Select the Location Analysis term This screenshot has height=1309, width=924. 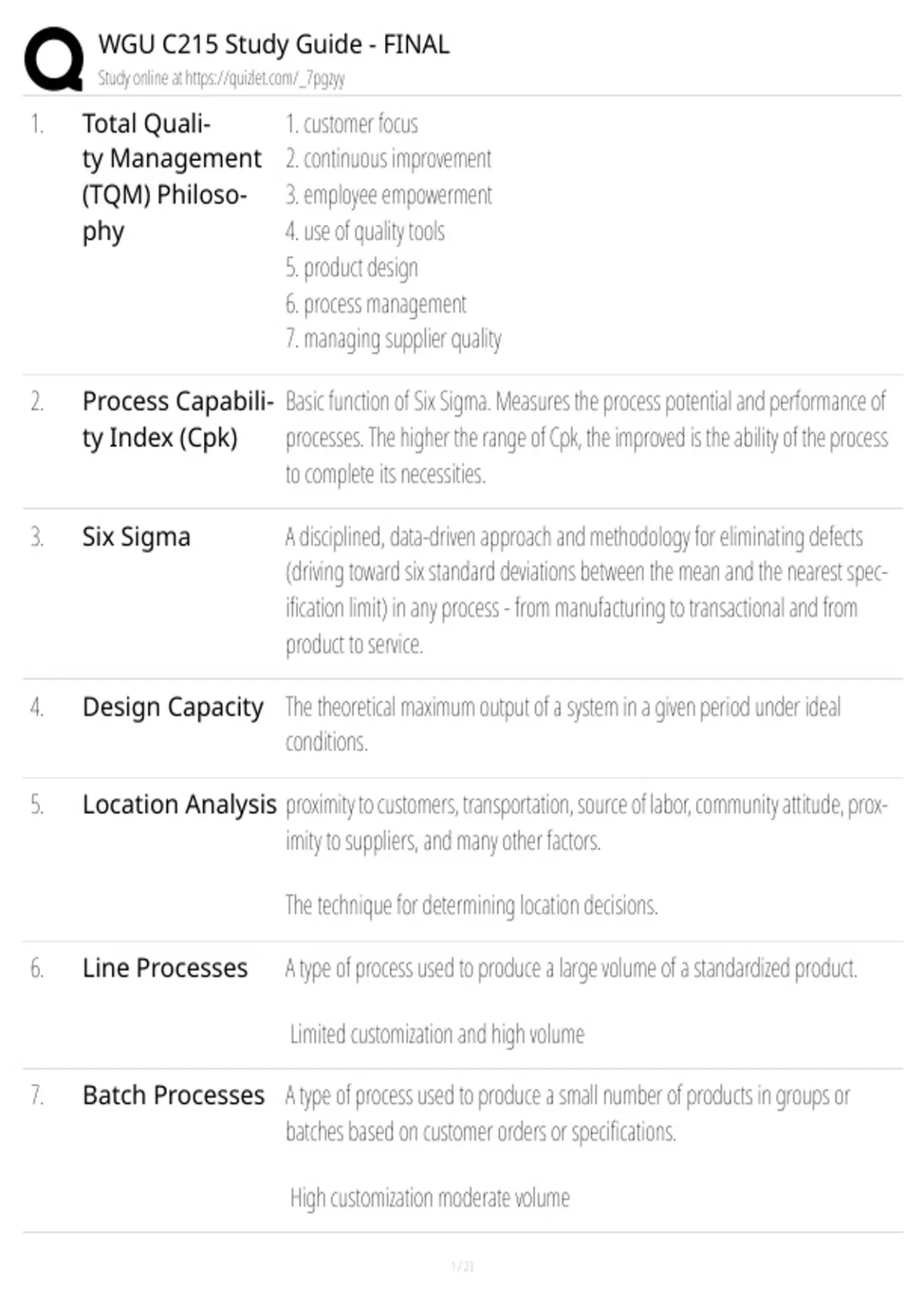pyautogui.click(x=179, y=804)
